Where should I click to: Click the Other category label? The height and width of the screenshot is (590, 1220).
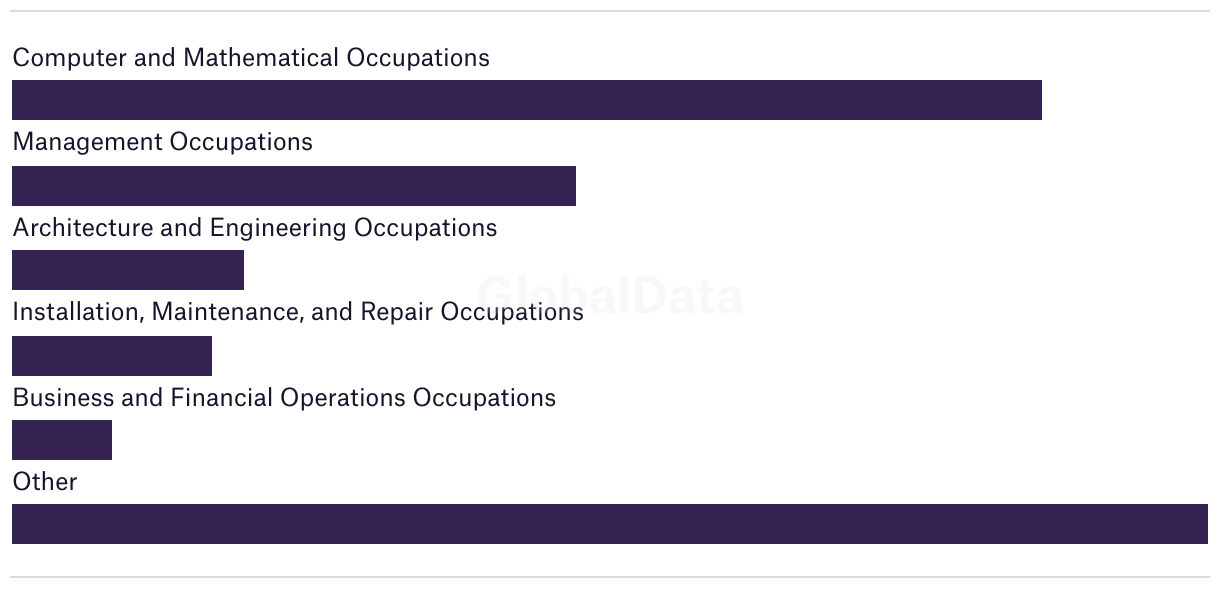tap(45, 482)
